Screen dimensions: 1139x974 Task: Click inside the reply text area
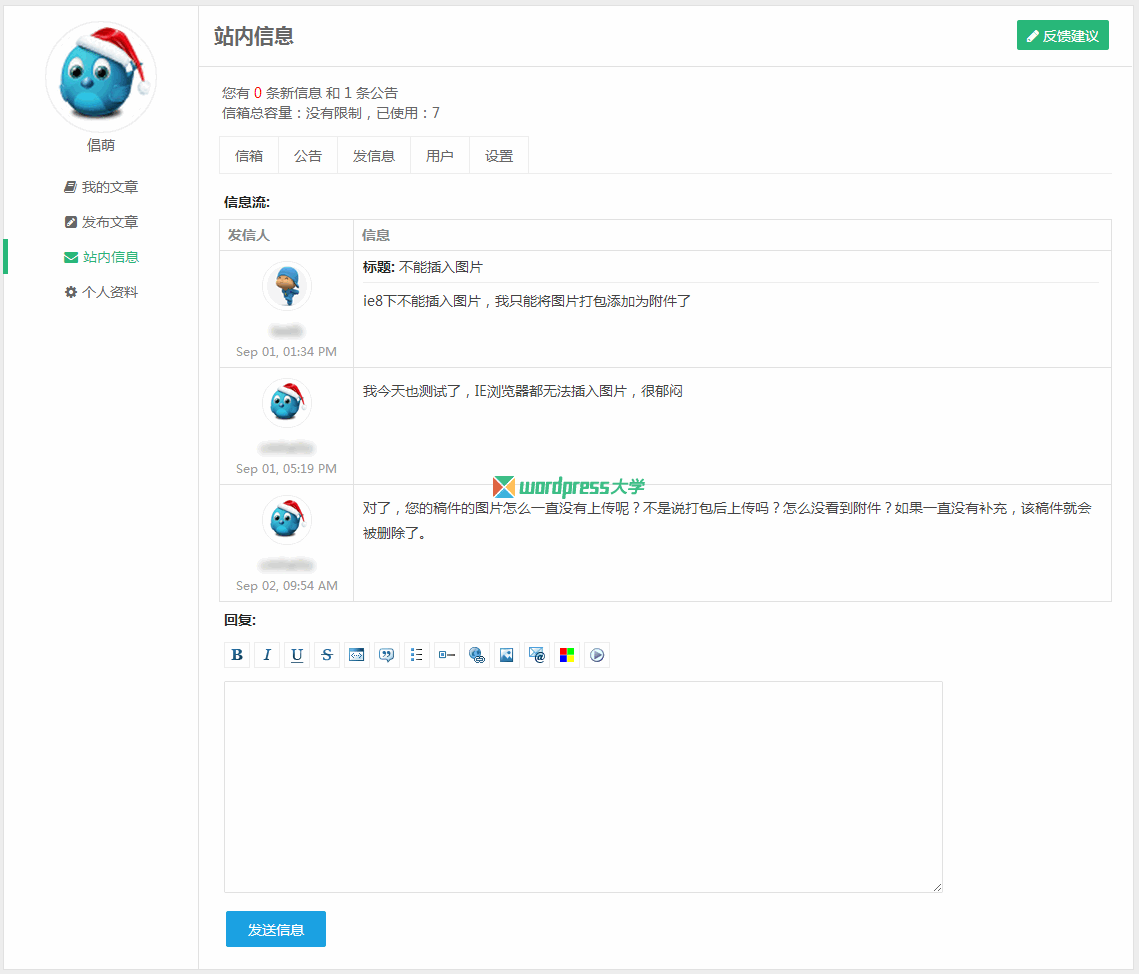click(583, 785)
